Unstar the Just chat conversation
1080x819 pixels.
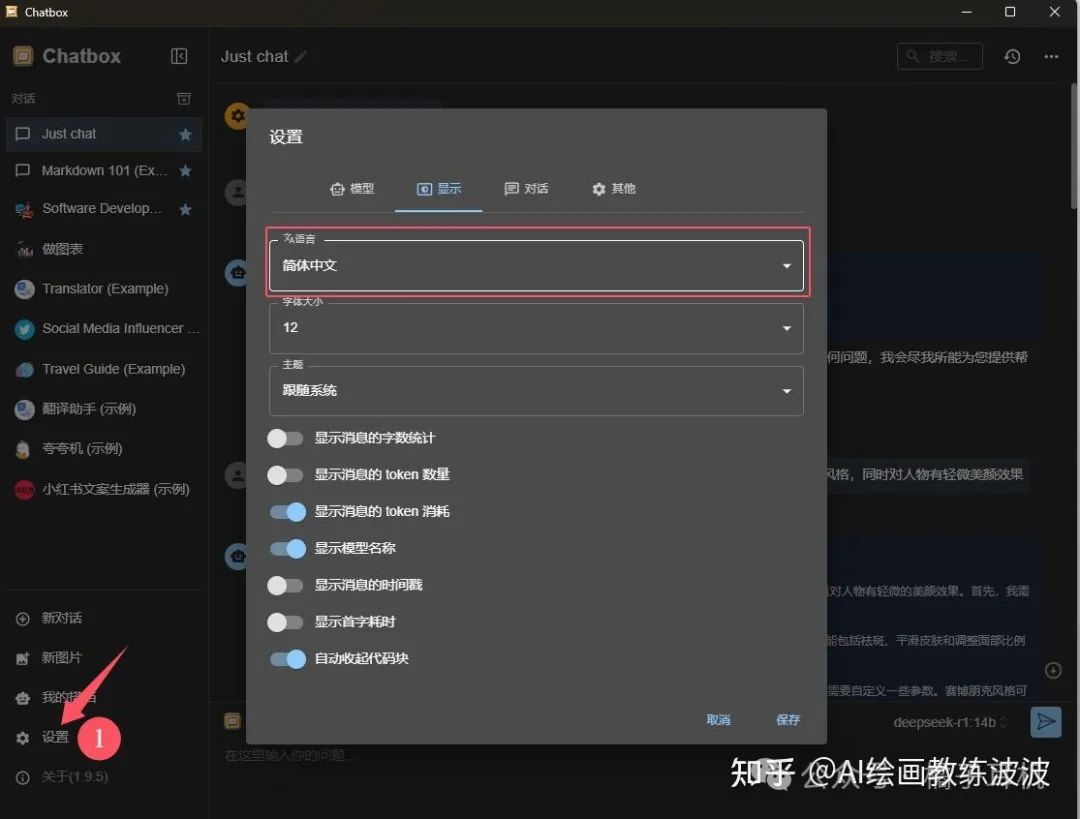(x=185, y=134)
